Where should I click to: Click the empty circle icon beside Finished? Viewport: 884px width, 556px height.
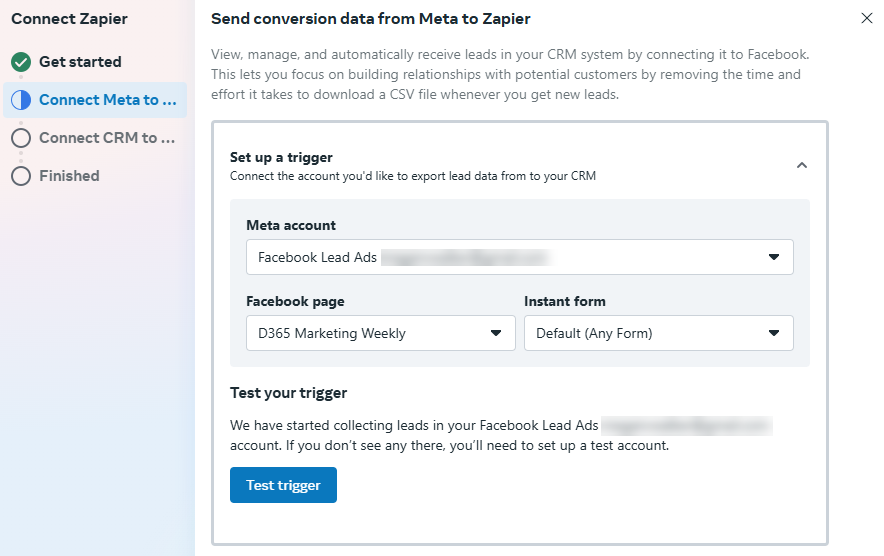(x=21, y=176)
